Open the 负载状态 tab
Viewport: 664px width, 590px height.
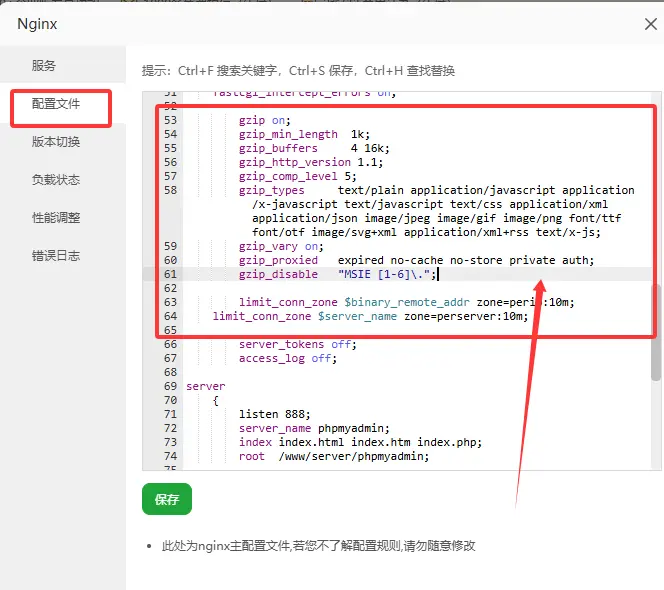pyautogui.click(x=63, y=180)
